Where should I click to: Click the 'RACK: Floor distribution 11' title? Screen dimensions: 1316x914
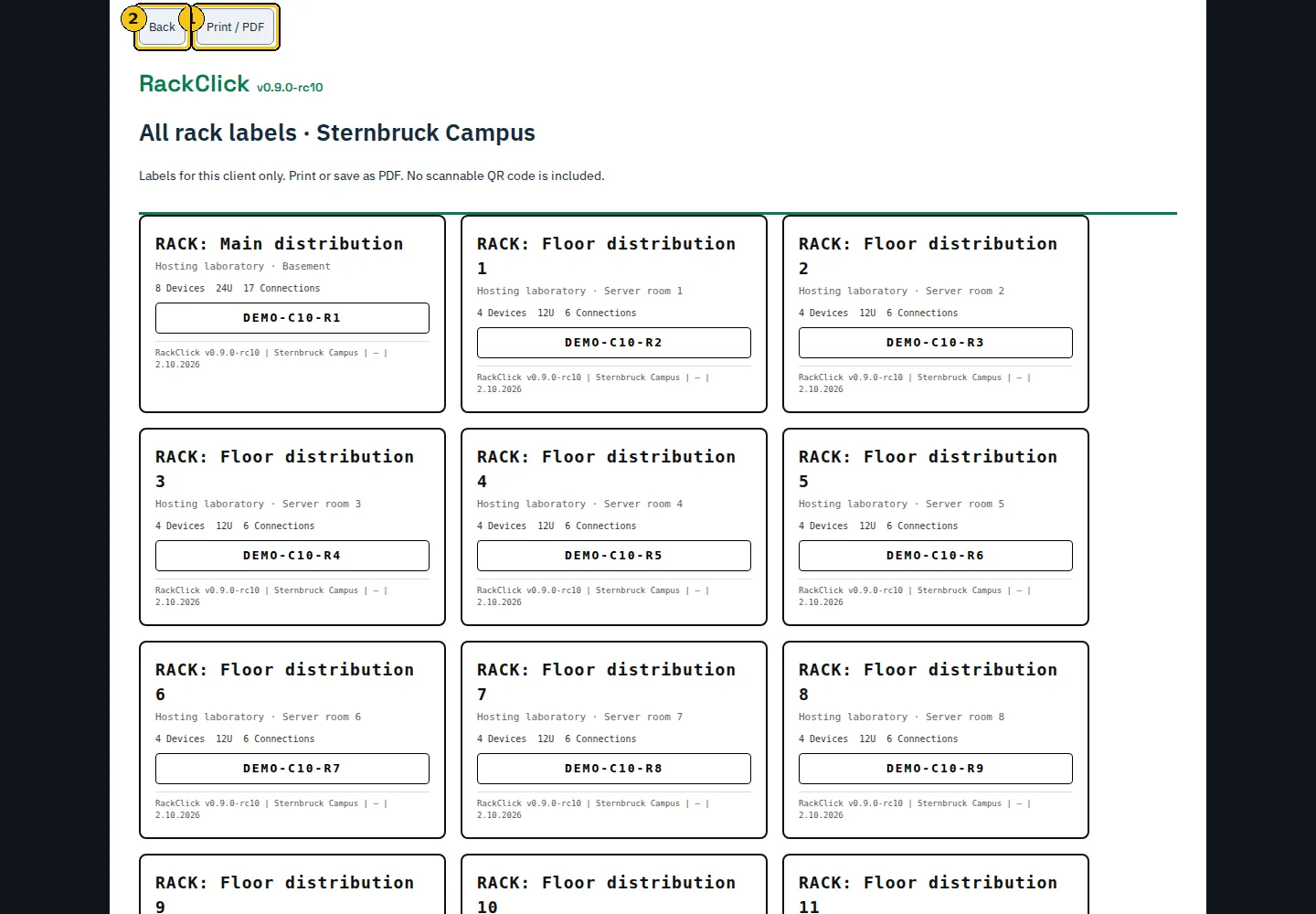[929, 894]
